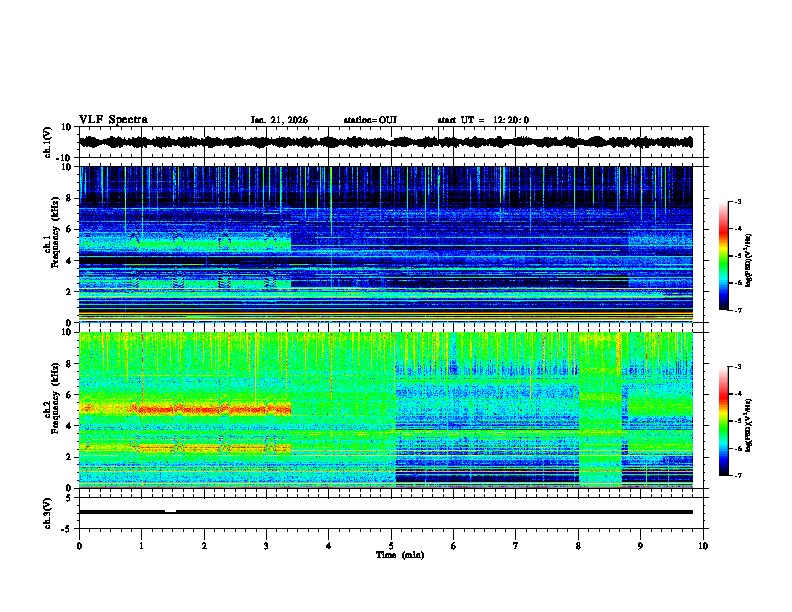
Task: Select the date text "Jan. 21, 2026"
Action: [x=279, y=120]
